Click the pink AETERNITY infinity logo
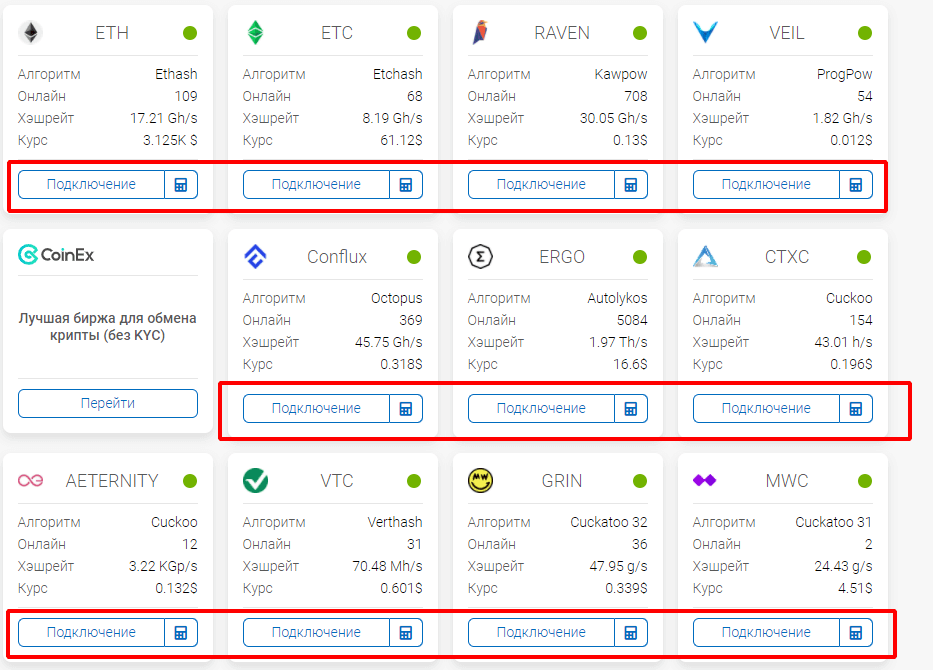The image size is (933, 670). (x=30, y=480)
